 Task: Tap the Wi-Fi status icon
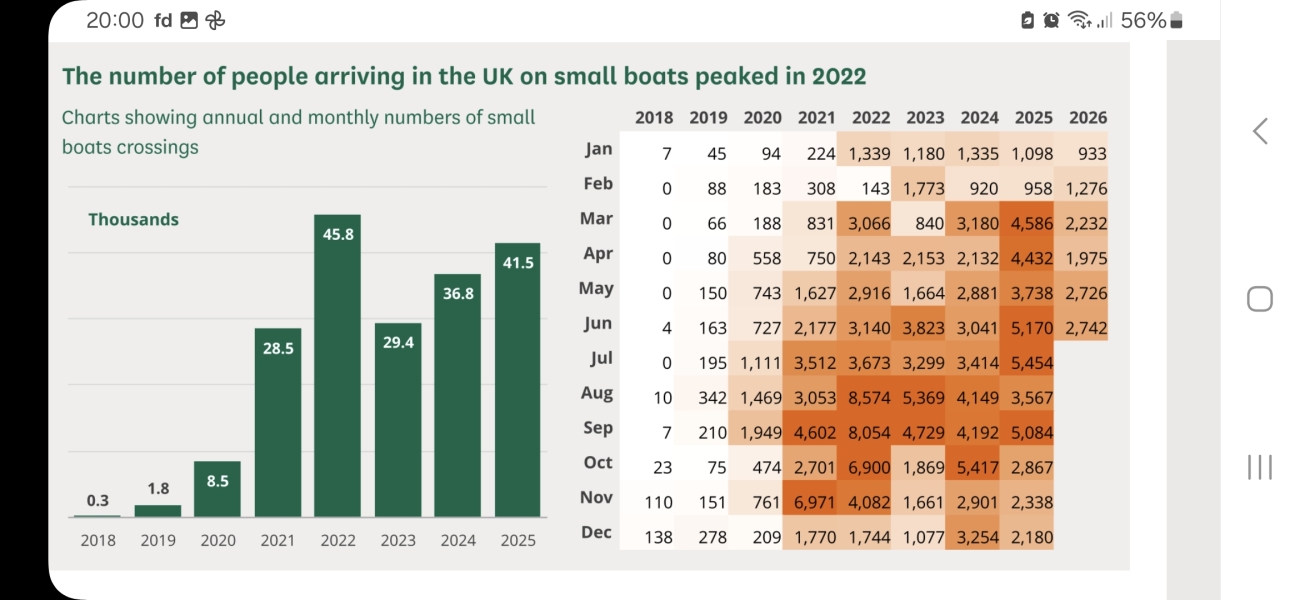point(1079,20)
